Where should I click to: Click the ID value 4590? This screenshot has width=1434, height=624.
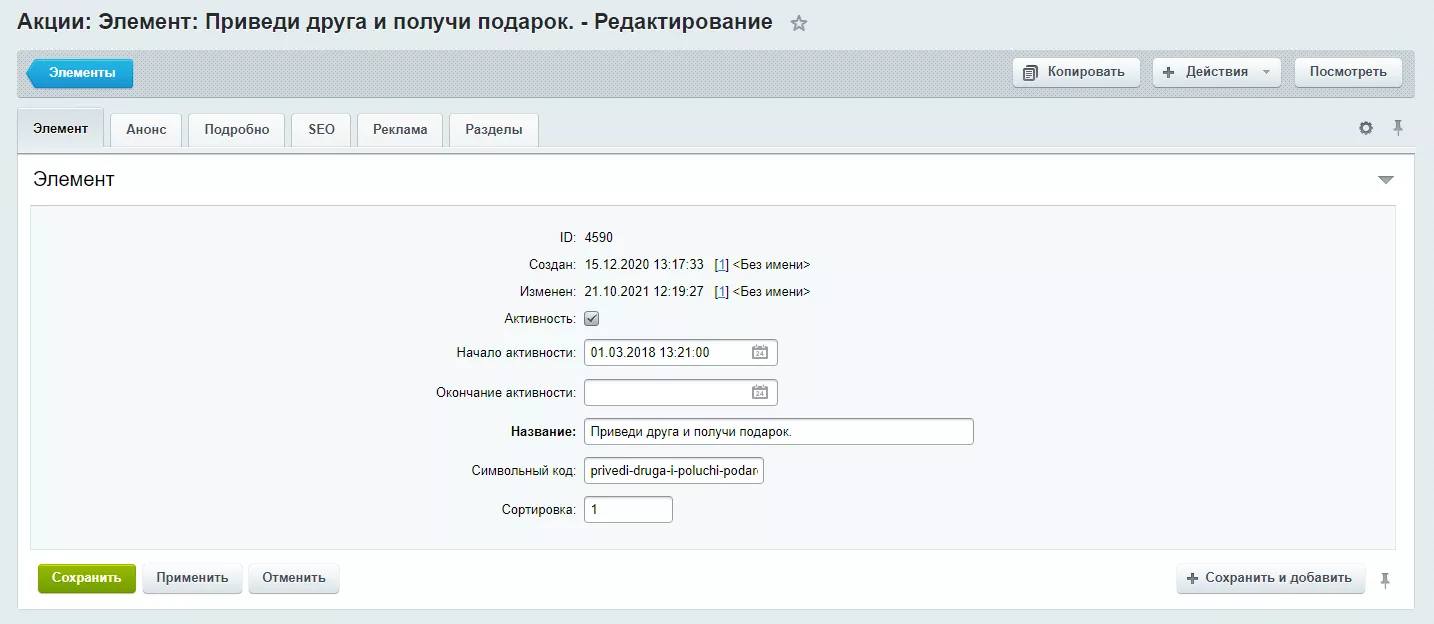(x=599, y=238)
